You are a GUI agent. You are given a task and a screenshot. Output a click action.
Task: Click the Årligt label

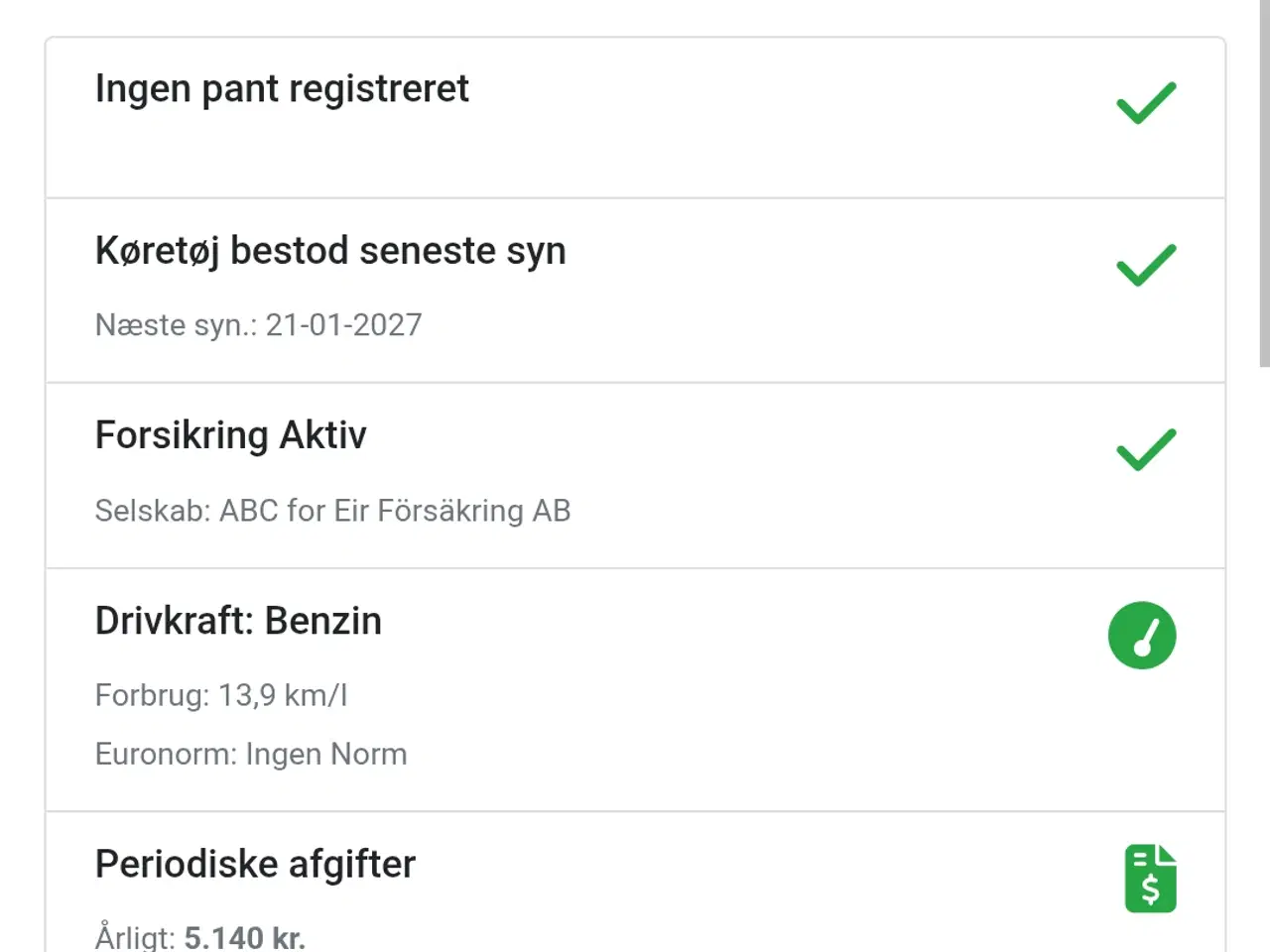[x=135, y=937]
